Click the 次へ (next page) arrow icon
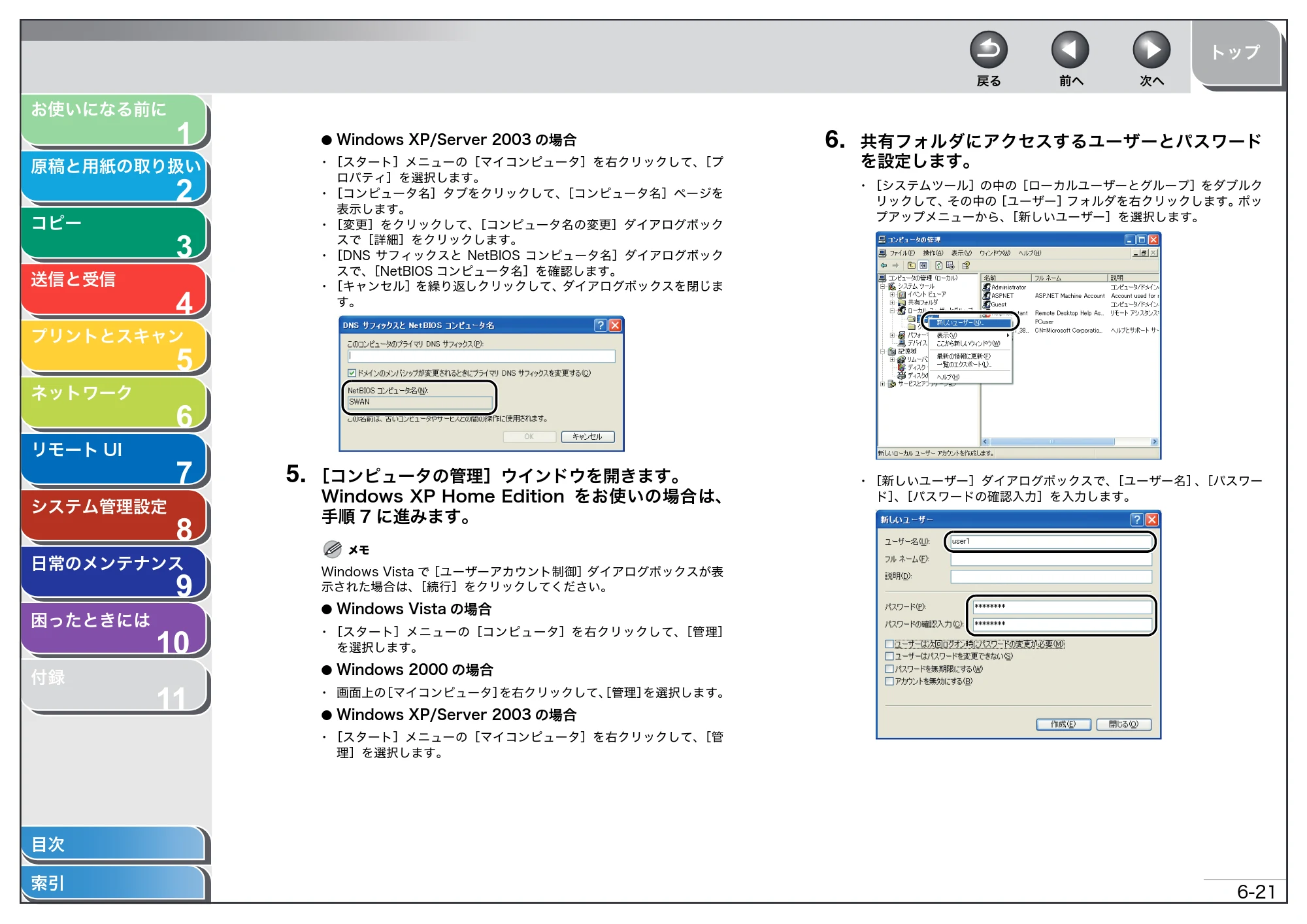 (x=1151, y=50)
